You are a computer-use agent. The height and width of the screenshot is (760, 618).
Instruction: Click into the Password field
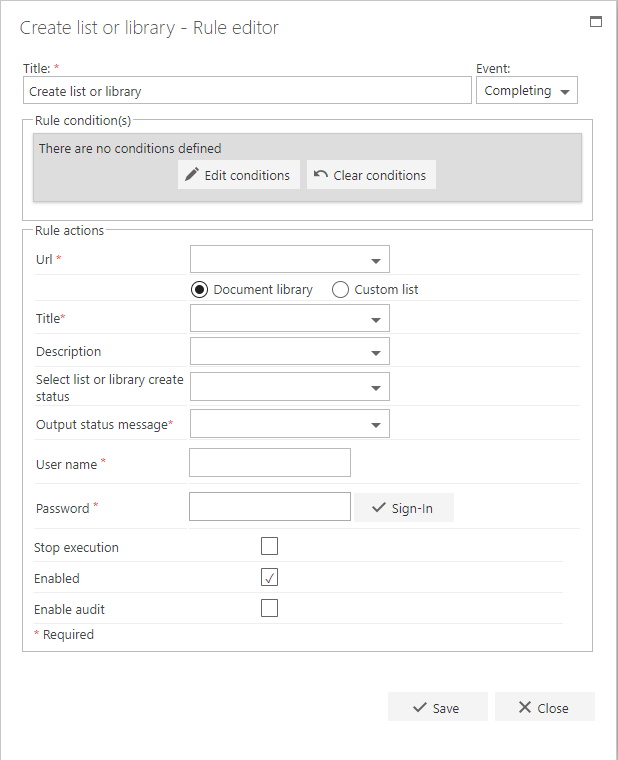click(269, 507)
